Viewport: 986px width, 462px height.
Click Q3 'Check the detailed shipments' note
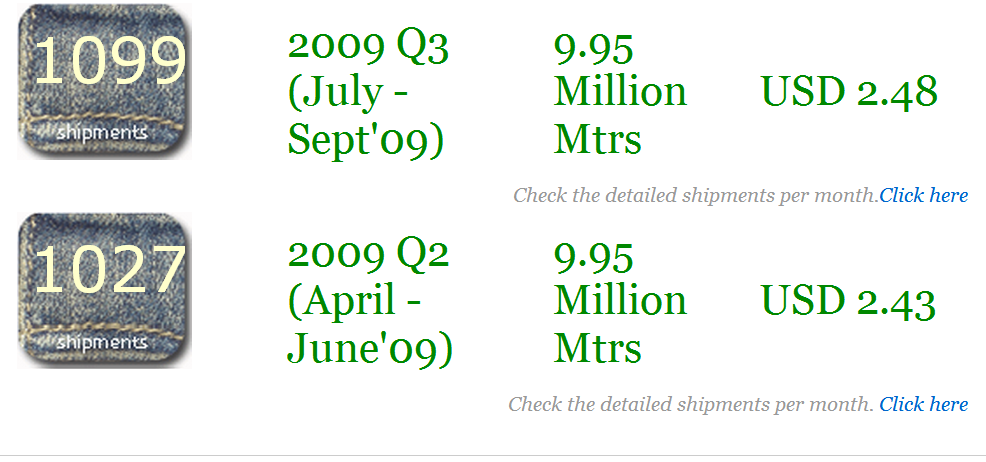pyautogui.click(x=695, y=195)
